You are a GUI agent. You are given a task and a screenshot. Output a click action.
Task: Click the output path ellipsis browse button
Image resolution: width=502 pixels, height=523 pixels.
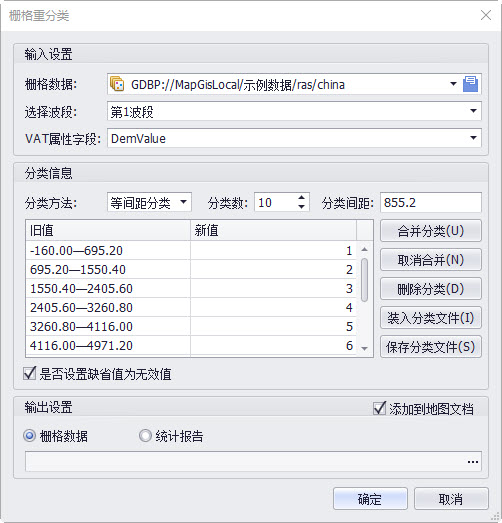point(473,462)
